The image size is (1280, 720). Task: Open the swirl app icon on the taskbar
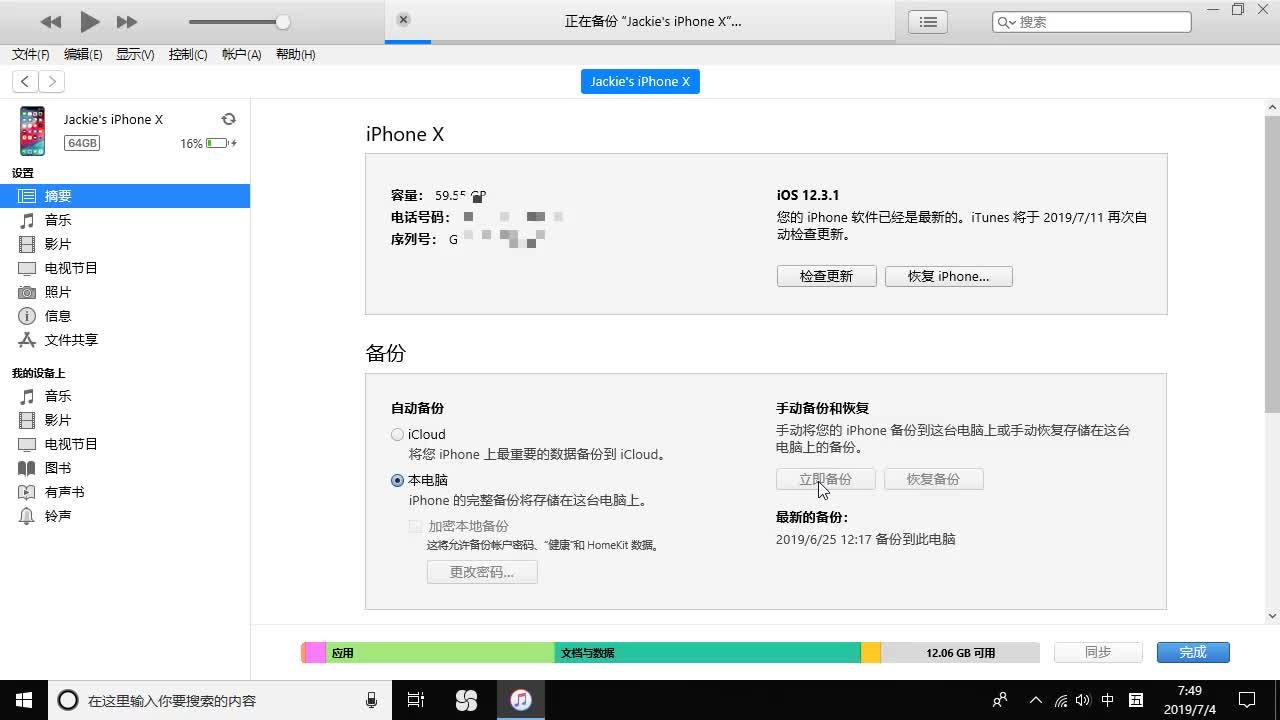(467, 700)
